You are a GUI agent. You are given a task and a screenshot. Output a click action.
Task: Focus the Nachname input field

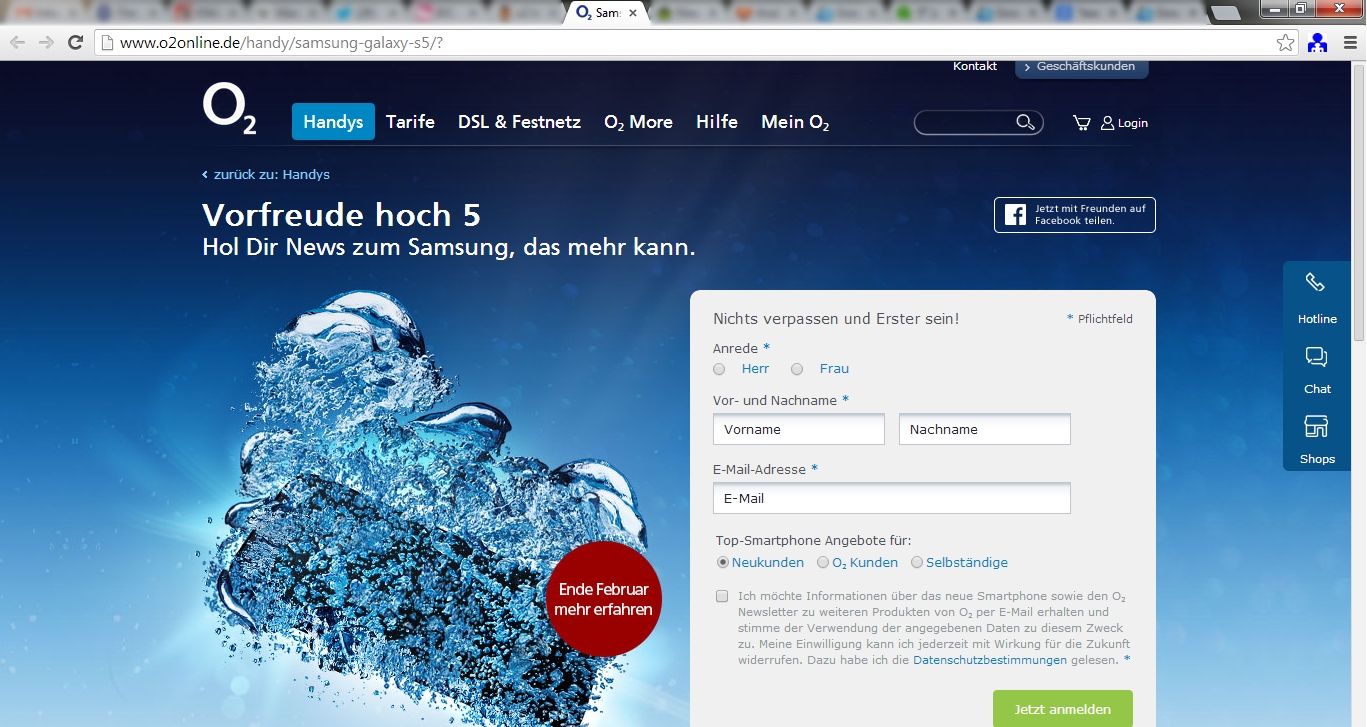coord(985,429)
